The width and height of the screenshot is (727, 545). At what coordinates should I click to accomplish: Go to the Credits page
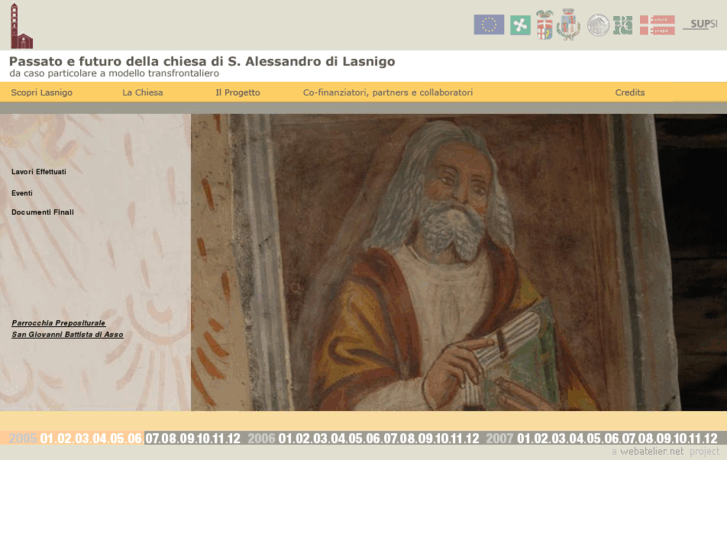(x=630, y=92)
